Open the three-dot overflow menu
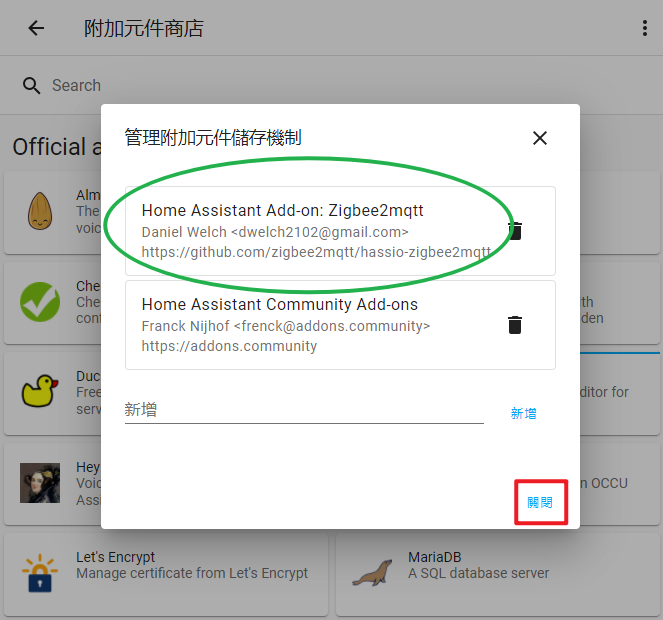 (x=644, y=28)
